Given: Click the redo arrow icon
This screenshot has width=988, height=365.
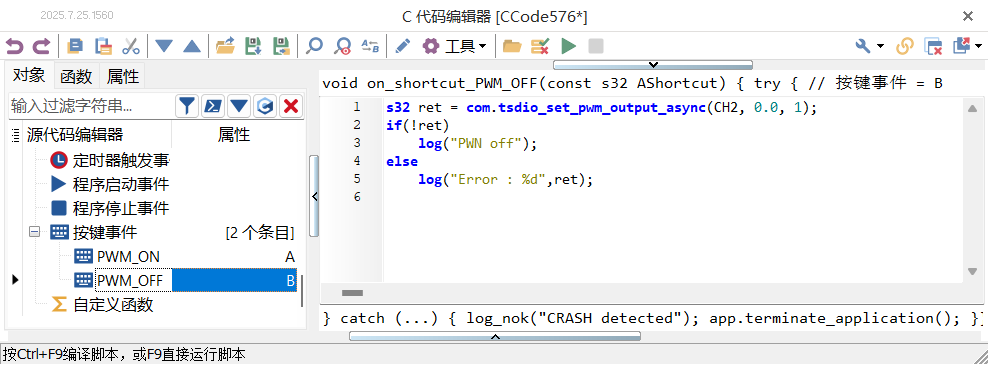Looking at the screenshot, I should tap(42, 46).
